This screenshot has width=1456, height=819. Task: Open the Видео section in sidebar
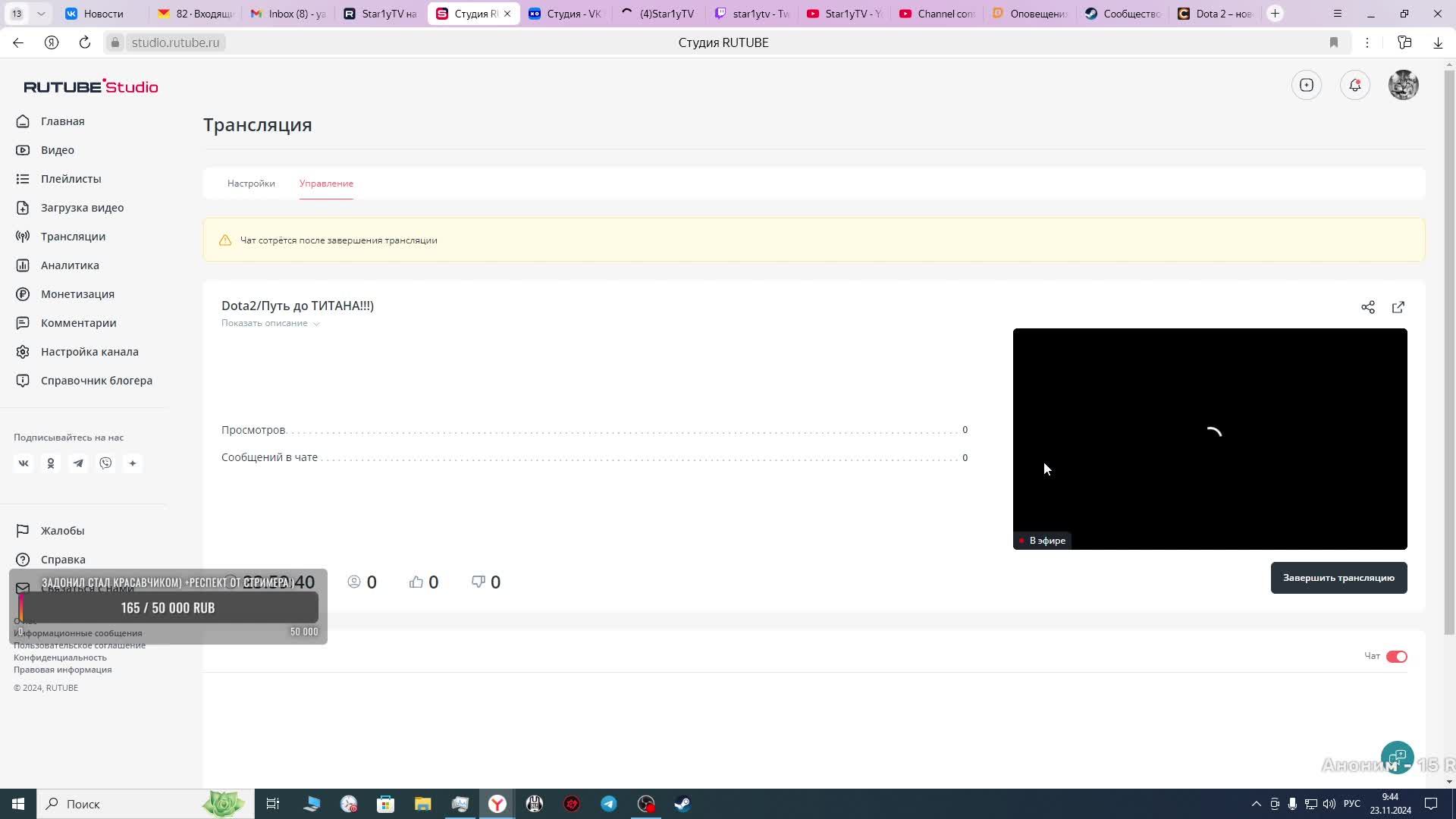[x=57, y=150]
